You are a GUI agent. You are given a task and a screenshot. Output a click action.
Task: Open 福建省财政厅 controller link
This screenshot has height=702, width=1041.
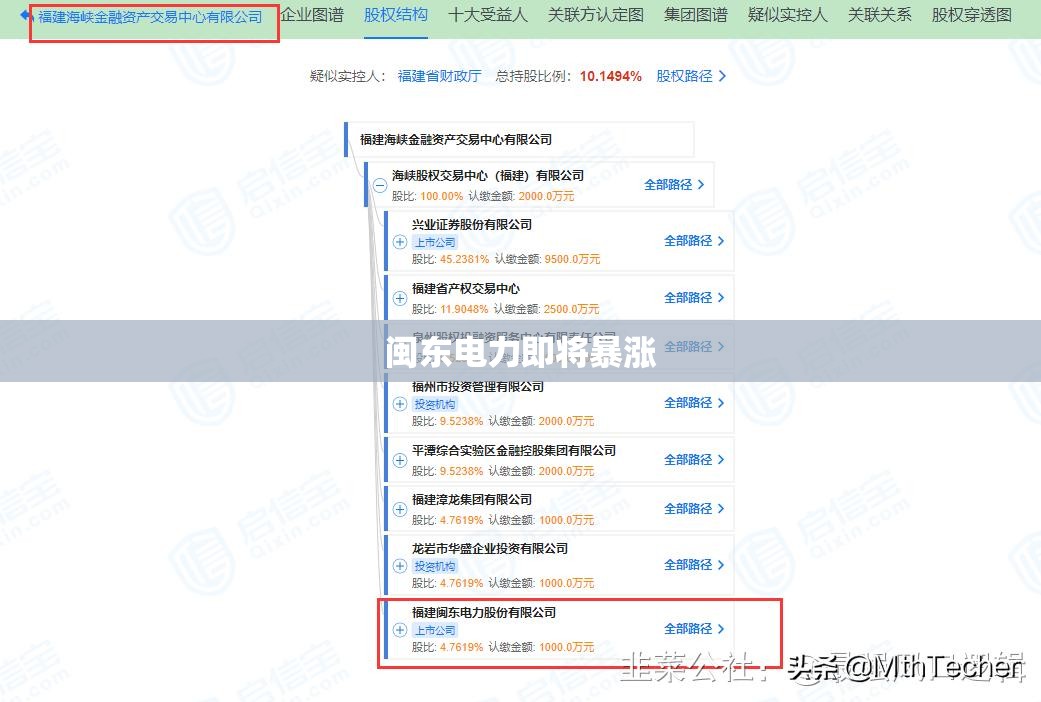click(x=440, y=76)
